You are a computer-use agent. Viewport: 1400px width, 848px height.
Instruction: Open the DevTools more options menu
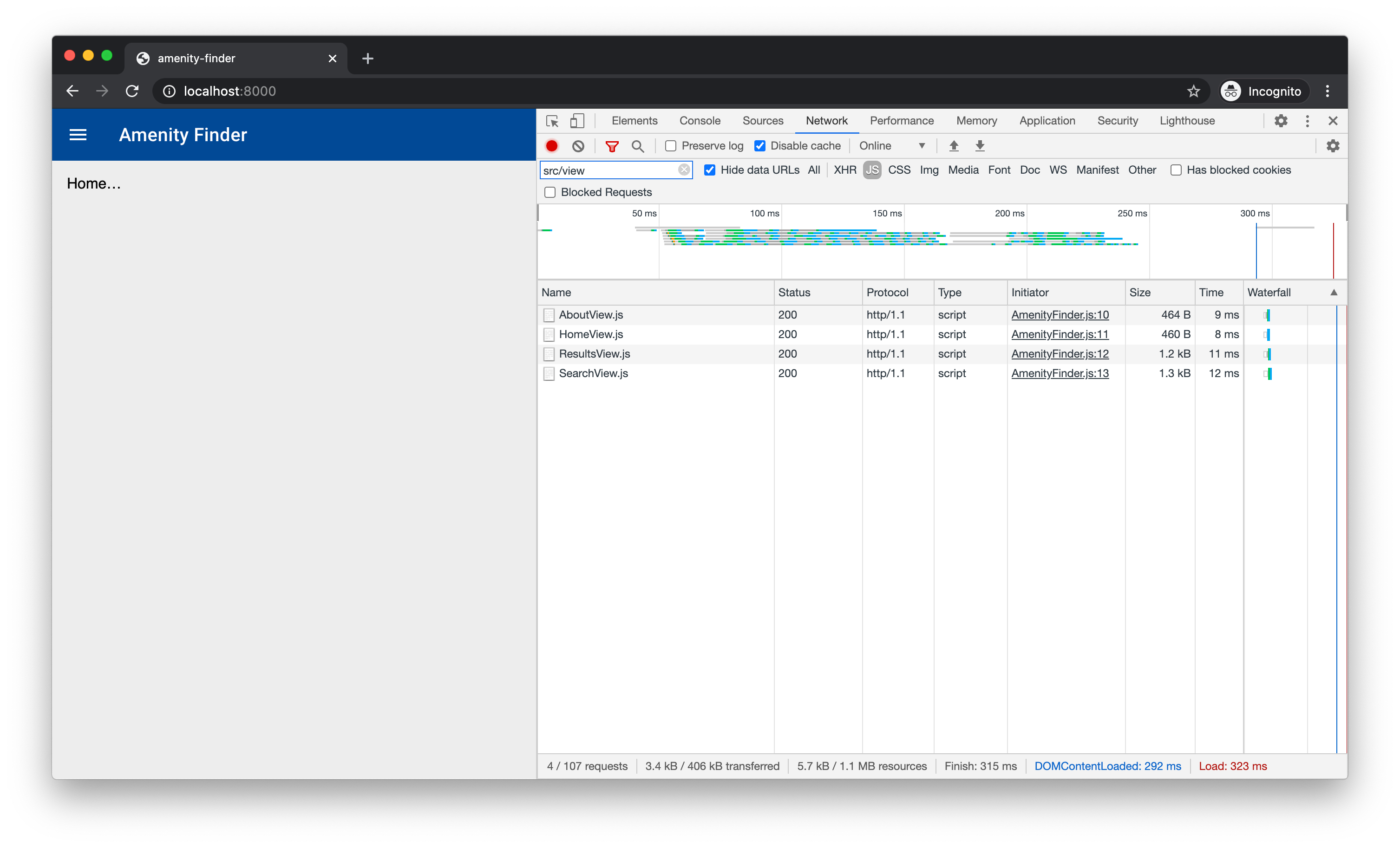[x=1307, y=120]
